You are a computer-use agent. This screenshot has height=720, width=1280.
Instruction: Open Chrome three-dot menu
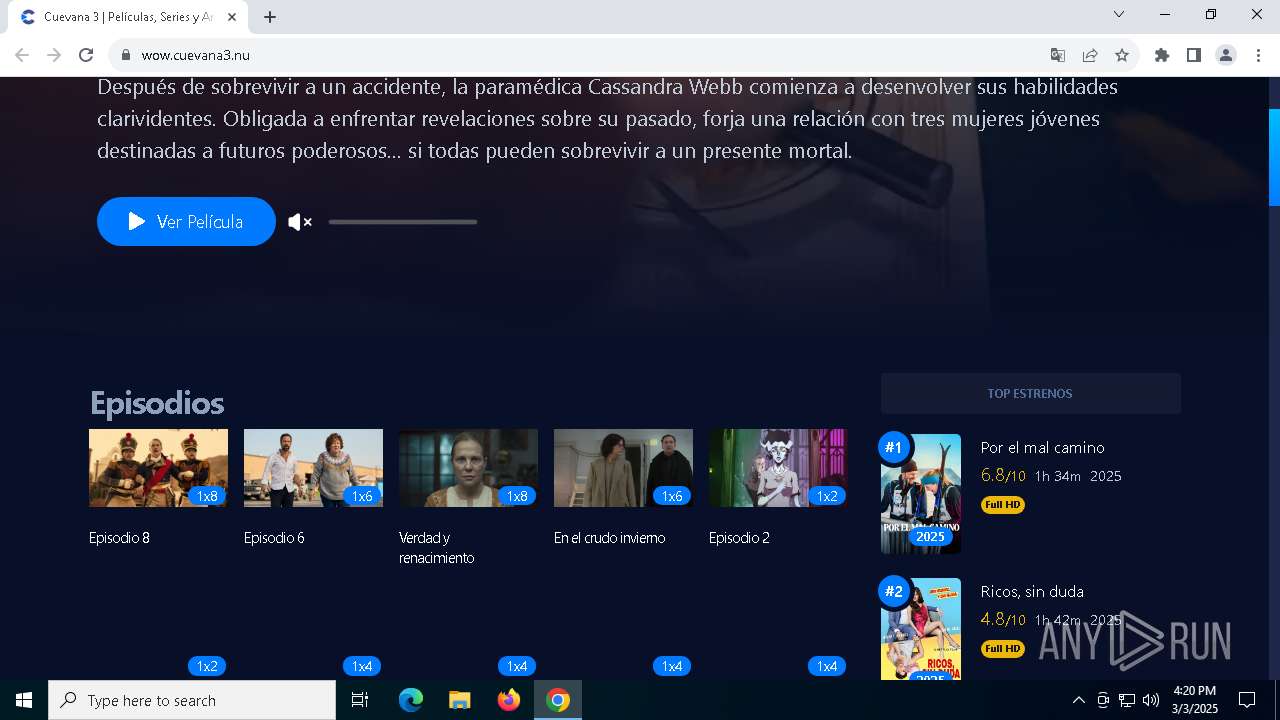1258,55
